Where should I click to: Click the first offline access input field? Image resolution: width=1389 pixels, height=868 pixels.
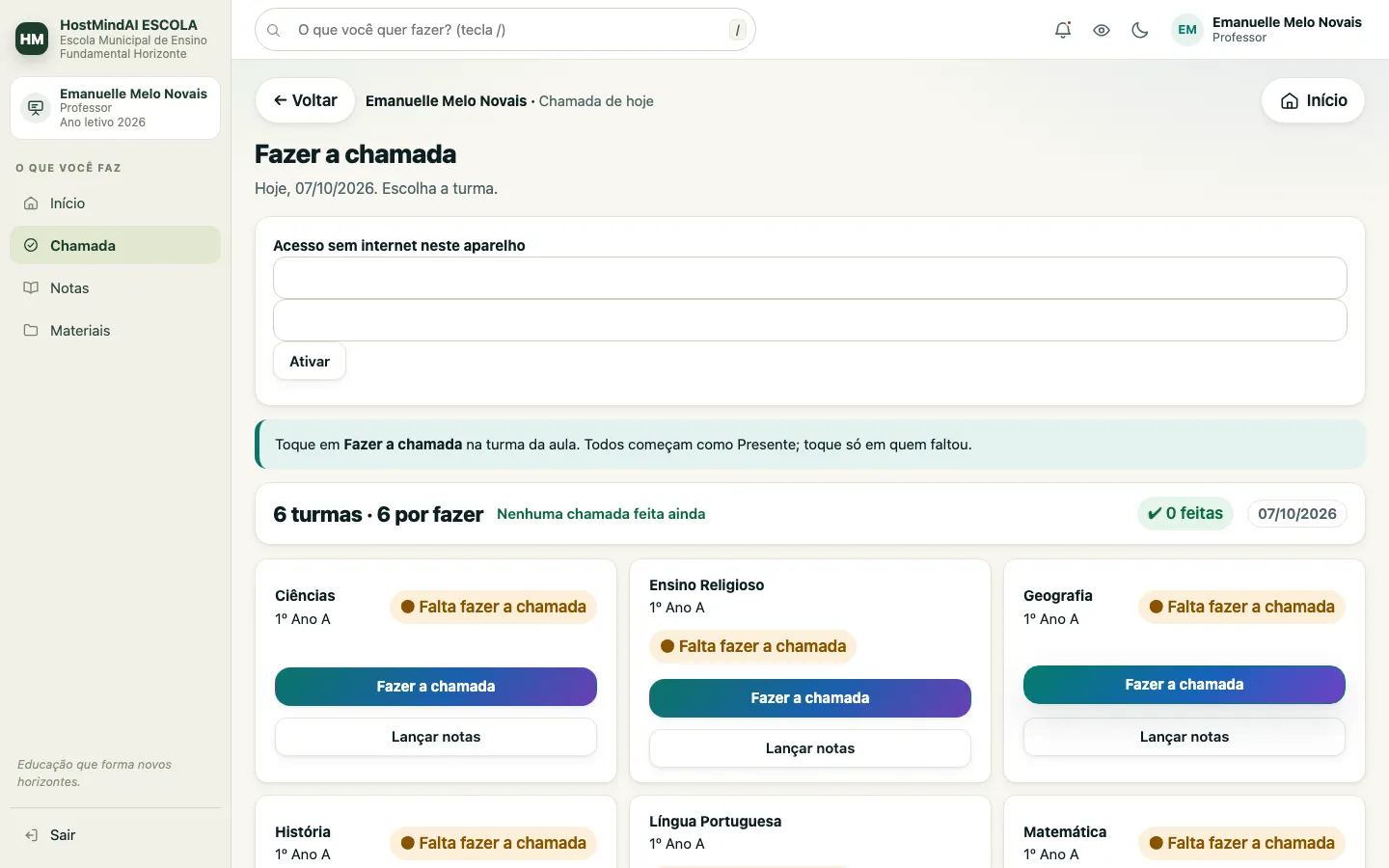coord(810,278)
